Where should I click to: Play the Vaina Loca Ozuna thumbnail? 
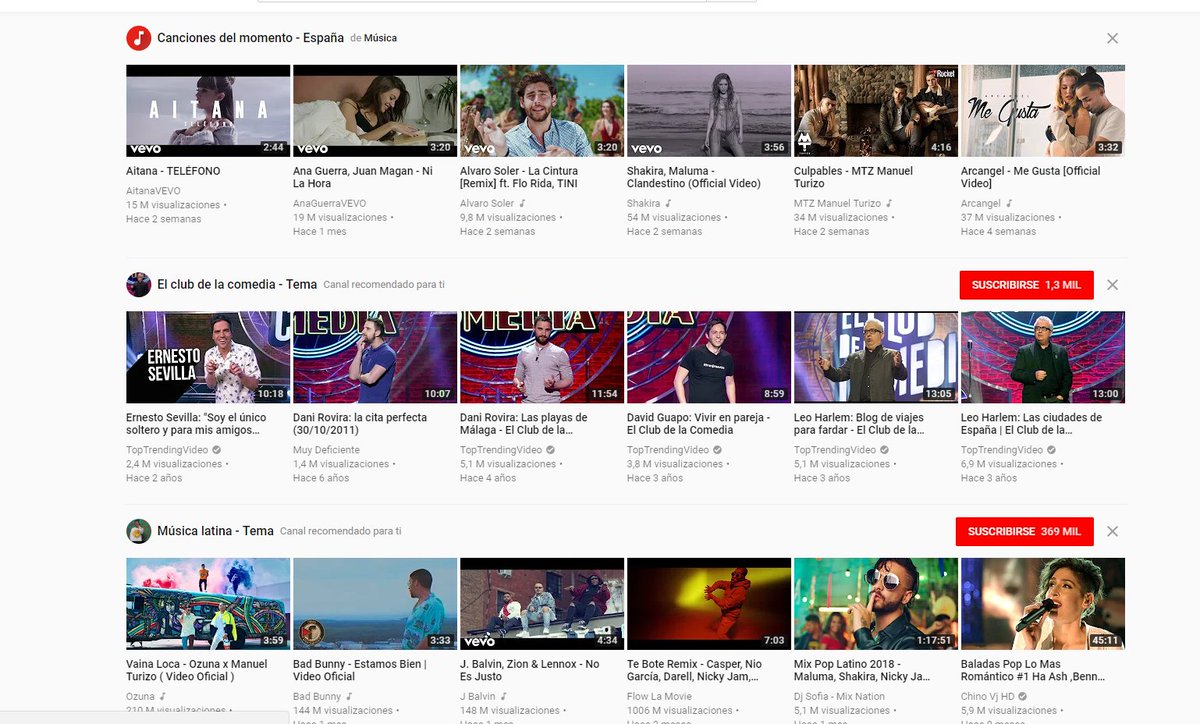208,604
